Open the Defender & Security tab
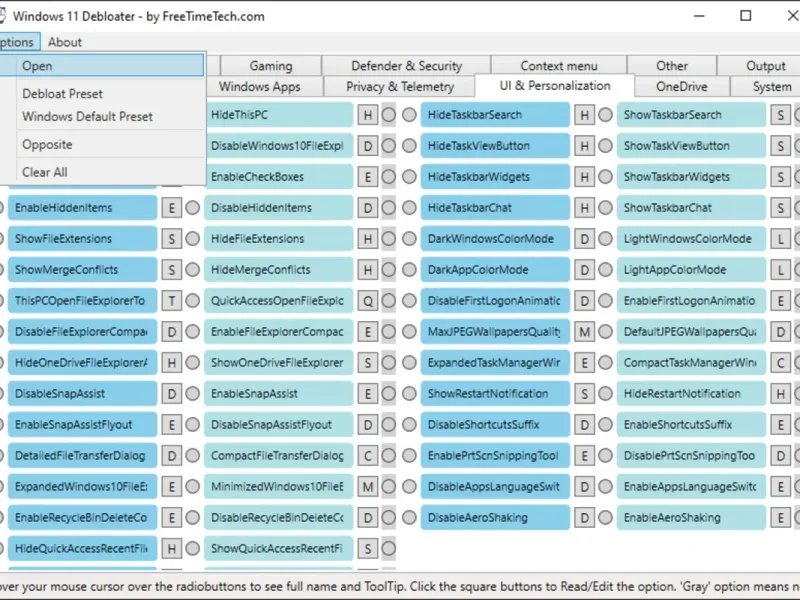The image size is (800, 600). (x=406, y=66)
